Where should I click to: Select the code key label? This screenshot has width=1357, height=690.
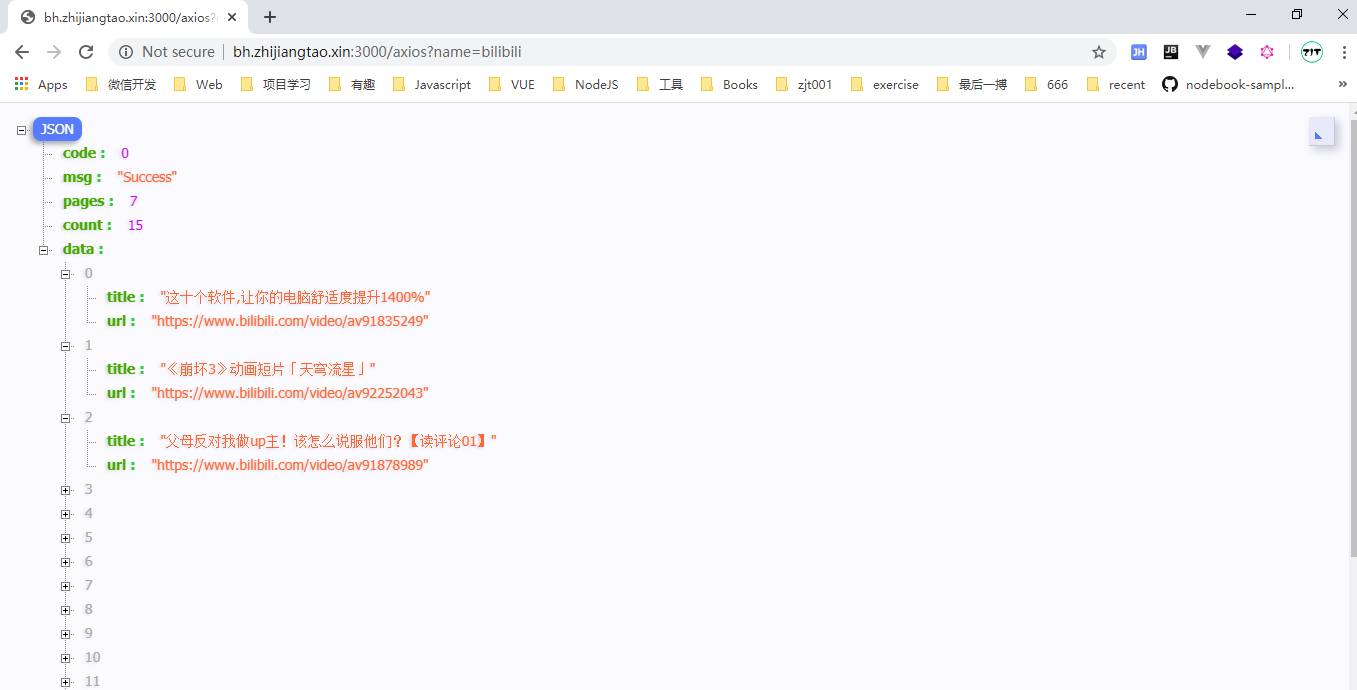(84, 153)
